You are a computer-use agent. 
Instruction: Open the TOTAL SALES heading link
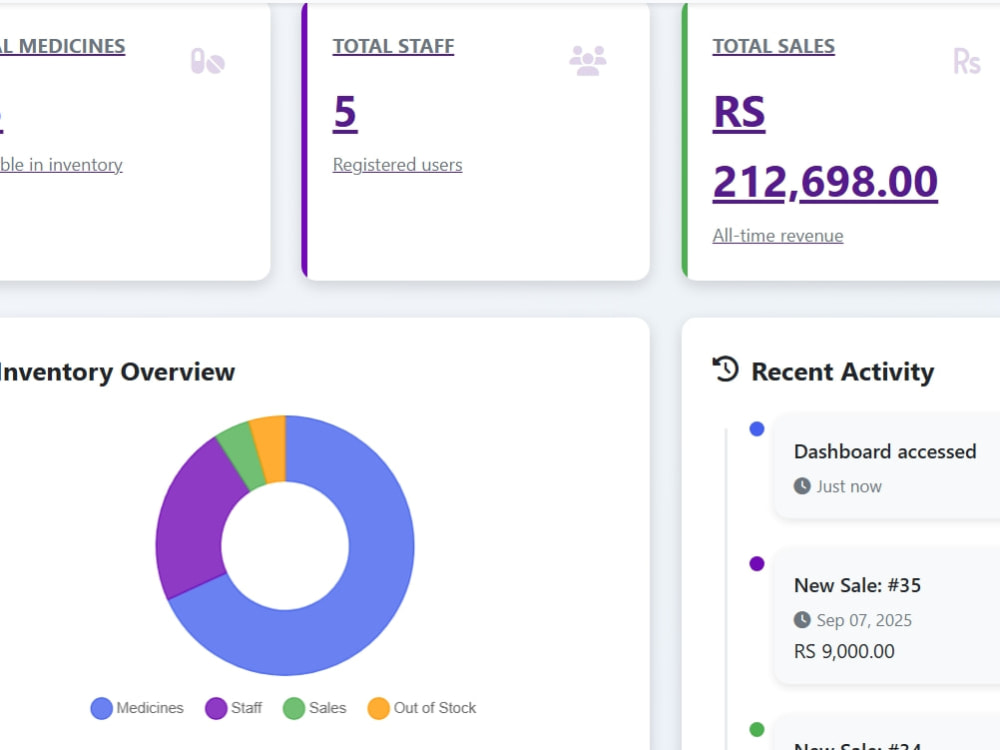tap(774, 46)
